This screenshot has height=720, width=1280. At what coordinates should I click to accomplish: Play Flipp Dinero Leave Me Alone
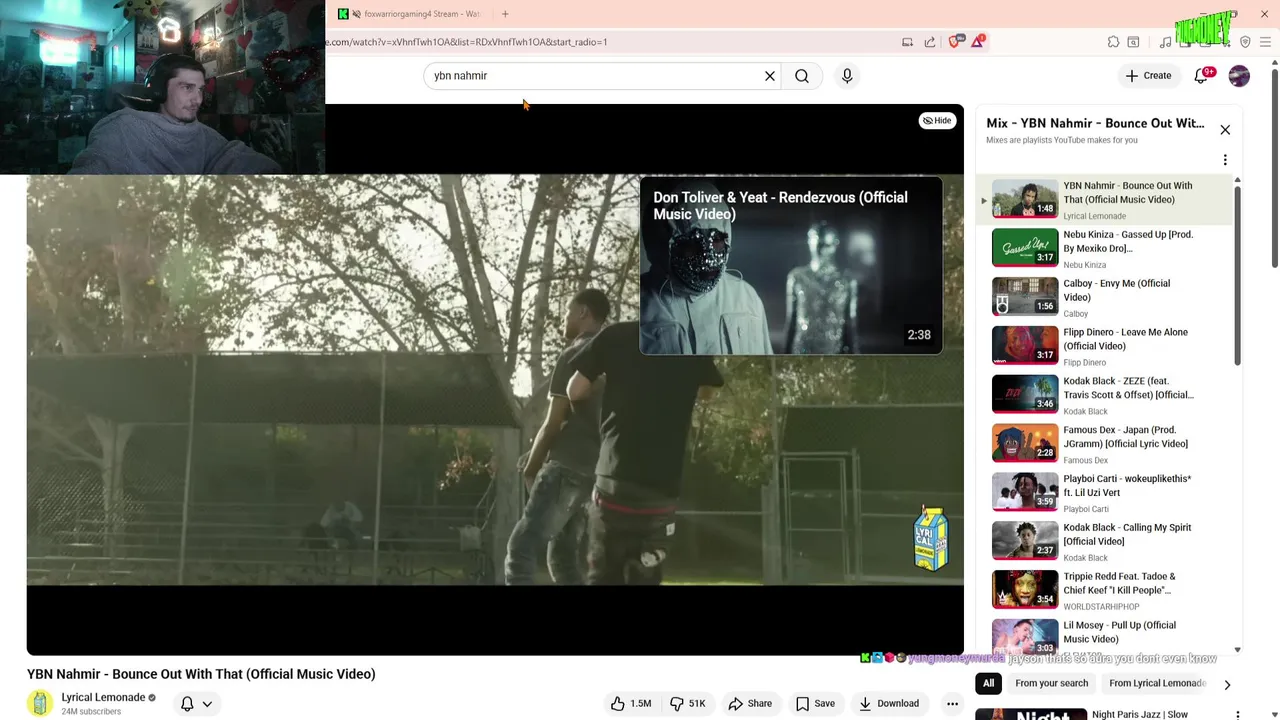1105,346
